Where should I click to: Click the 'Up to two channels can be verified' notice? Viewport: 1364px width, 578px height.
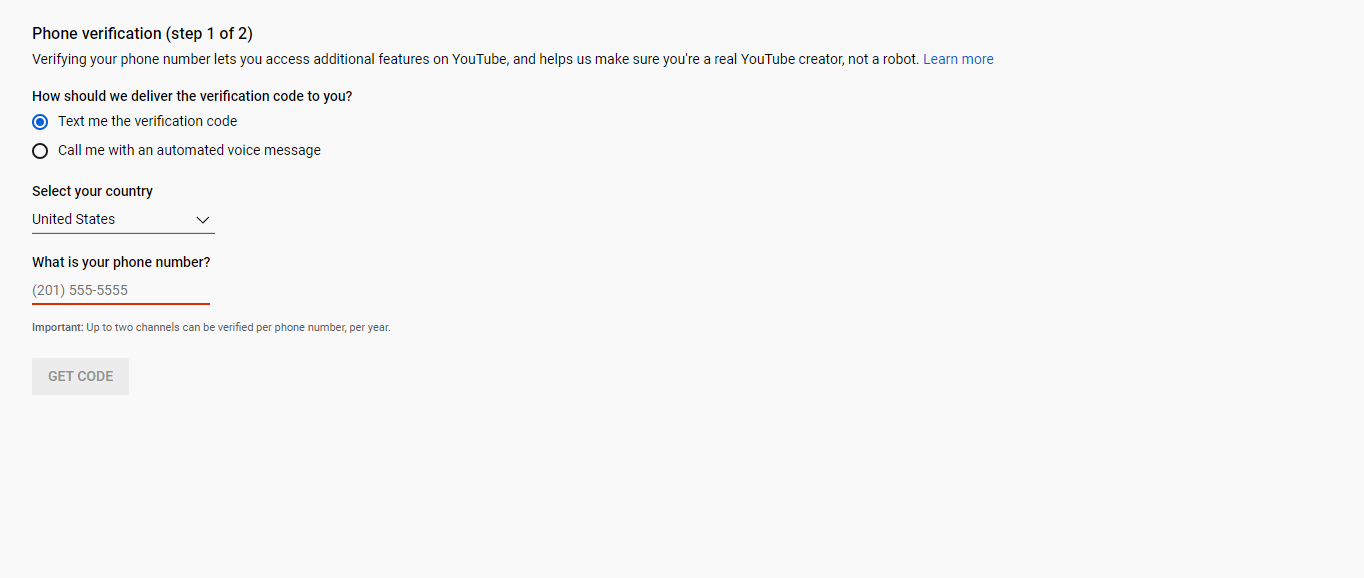[238, 327]
